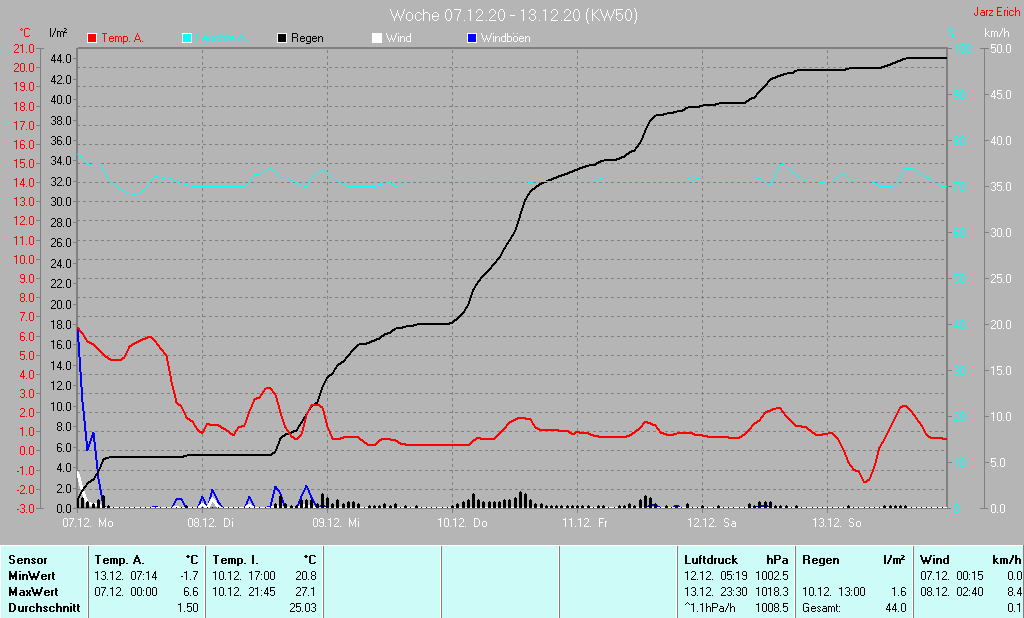Image resolution: width=1024 pixels, height=618 pixels.
Task: Click the '-1.7' minimum temperature value
Action: pyautogui.click(x=189, y=576)
